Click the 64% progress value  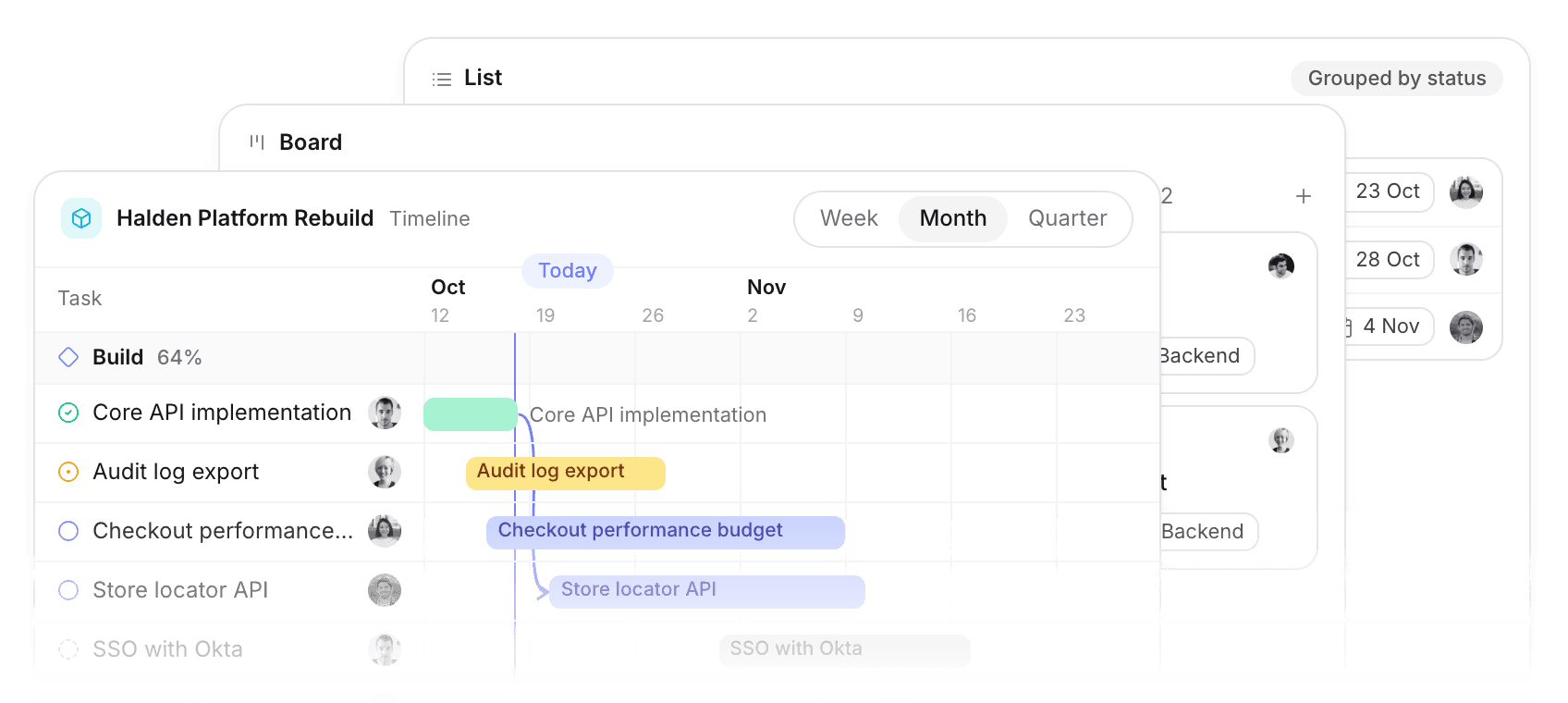tap(179, 357)
